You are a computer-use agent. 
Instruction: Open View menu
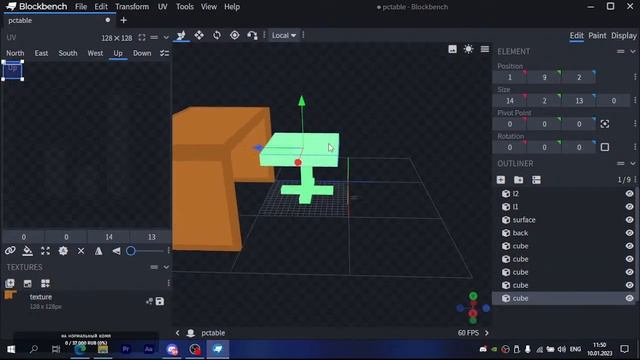click(209, 7)
